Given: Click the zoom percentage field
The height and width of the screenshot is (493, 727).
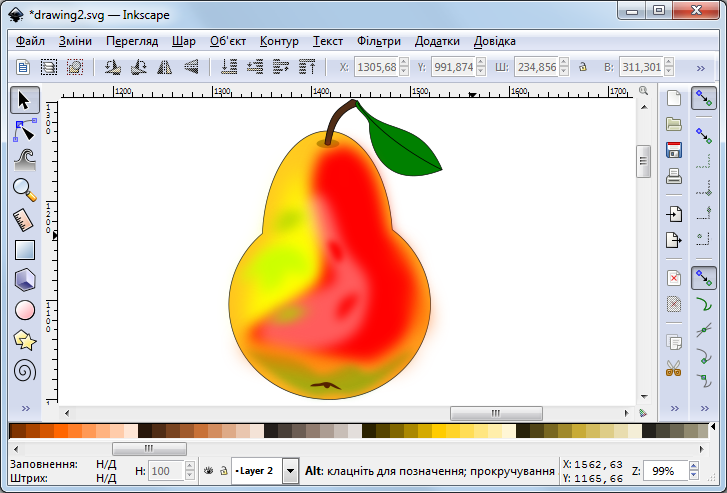Looking at the screenshot, I should click(x=665, y=471).
